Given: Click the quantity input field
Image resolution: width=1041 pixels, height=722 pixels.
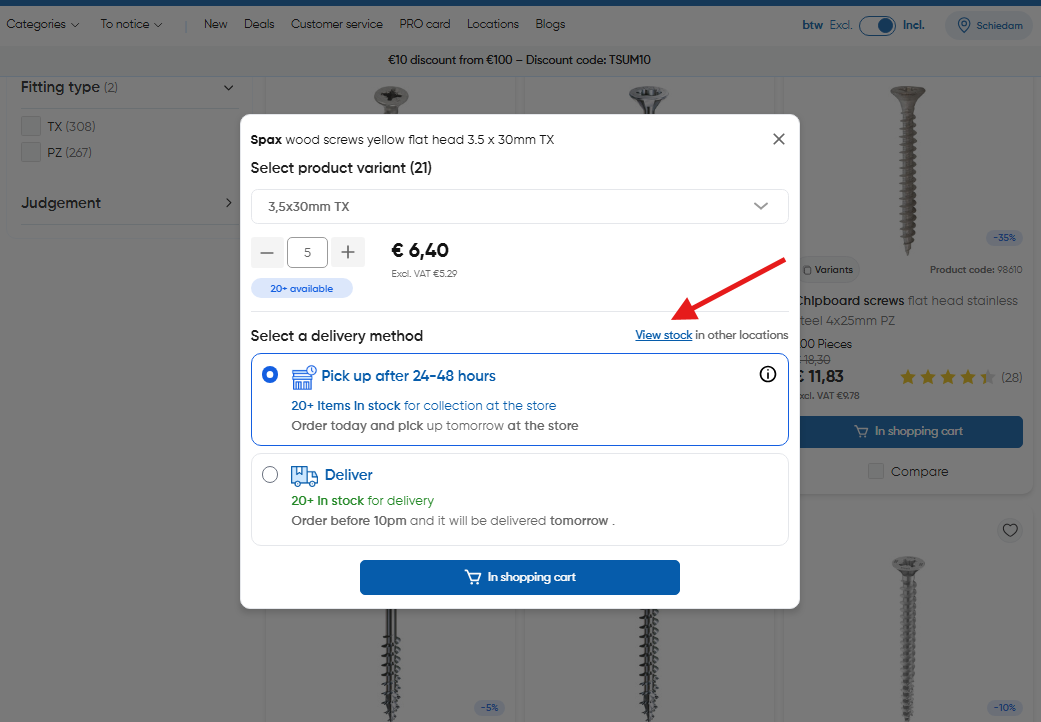Looking at the screenshot, I should (x=307, y=252).
